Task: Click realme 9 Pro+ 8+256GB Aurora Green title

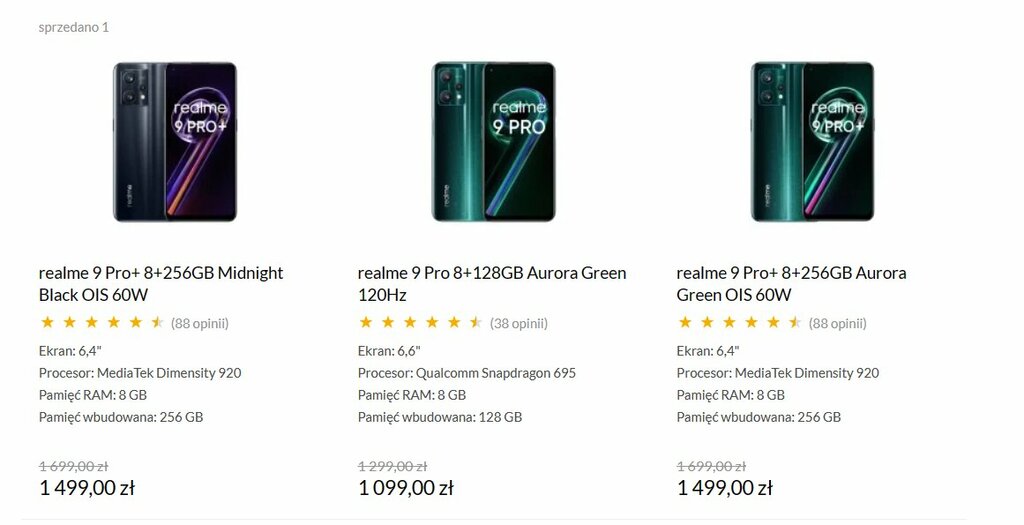Action: (792, 284)
